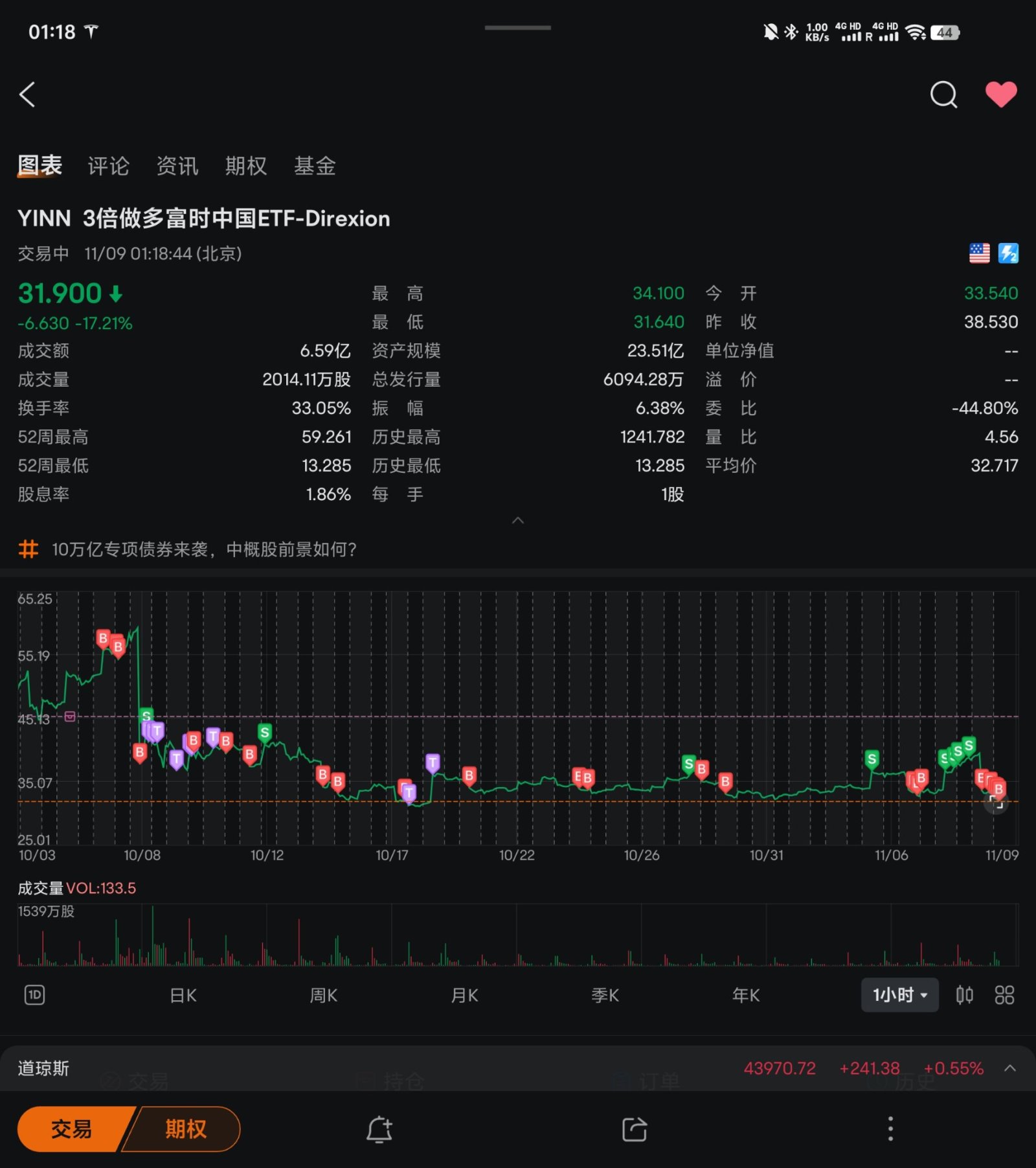The height and width of the screenshot is (1168, 1036).
Task: Tap the 道琼斯 index name
Action: point(43,1068)
